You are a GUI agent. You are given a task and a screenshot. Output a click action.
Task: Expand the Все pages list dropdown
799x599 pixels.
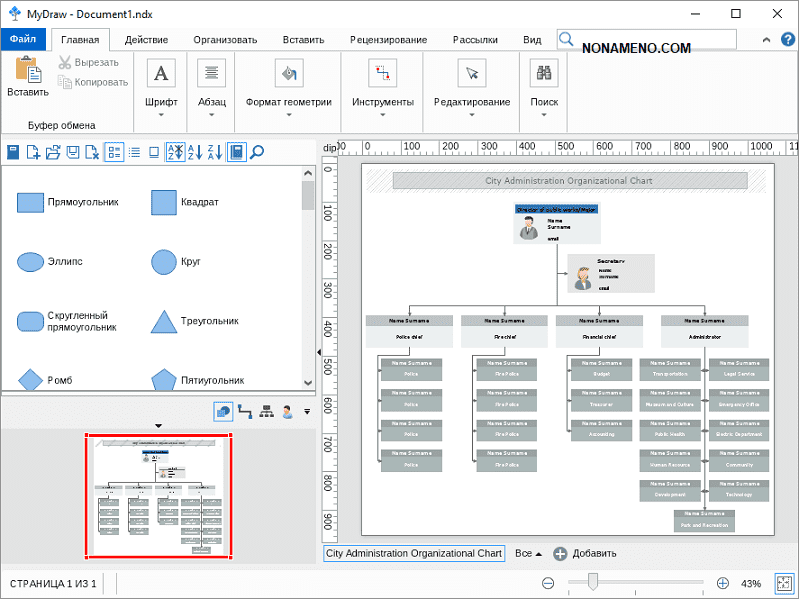point(528,553)
